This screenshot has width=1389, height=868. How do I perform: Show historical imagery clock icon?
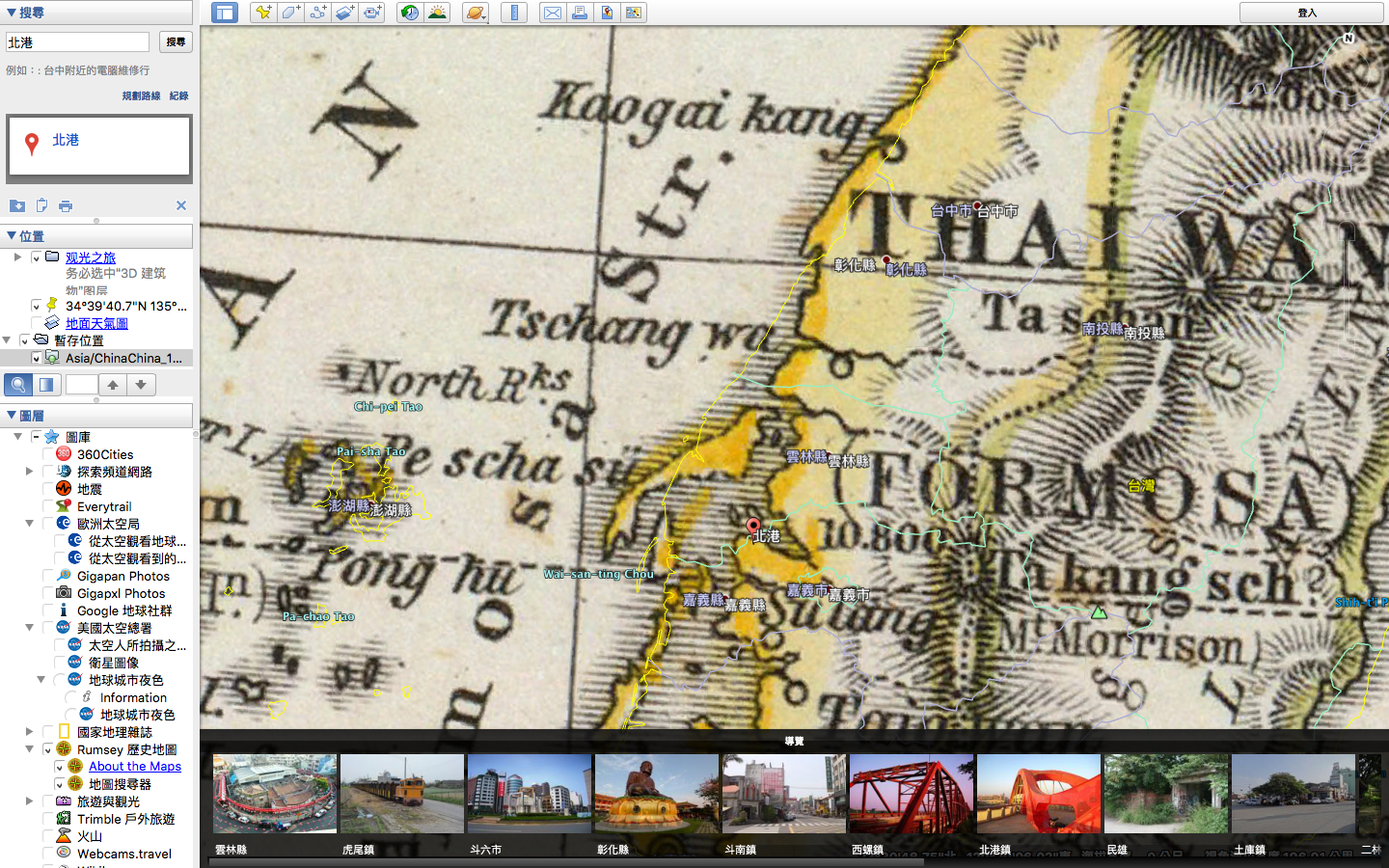coord(410,13)
